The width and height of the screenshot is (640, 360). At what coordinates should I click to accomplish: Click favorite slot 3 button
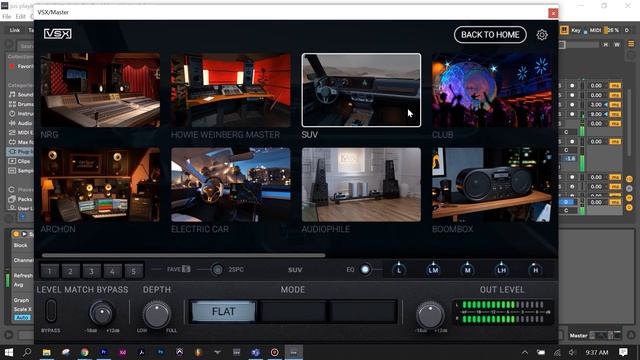[x=91, y=271]
